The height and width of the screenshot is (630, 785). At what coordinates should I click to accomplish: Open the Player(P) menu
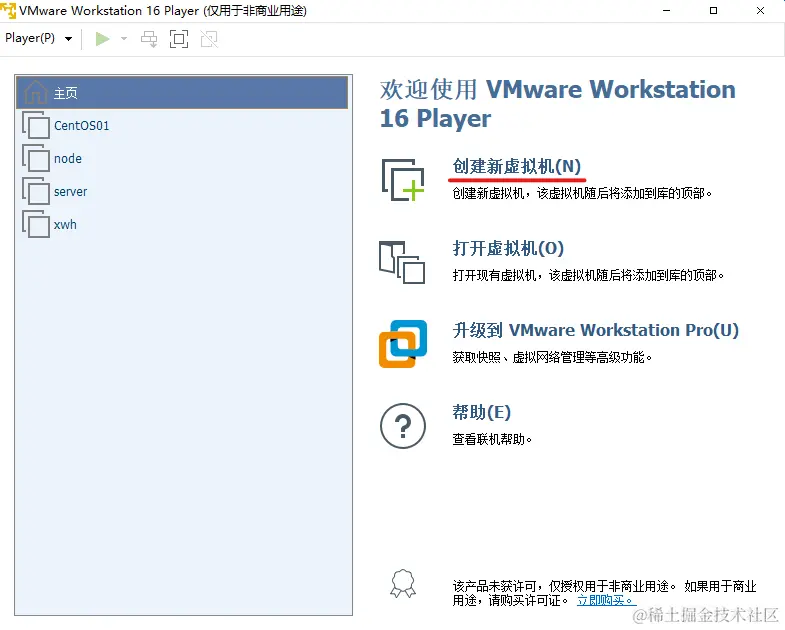(x=30, y=38)
